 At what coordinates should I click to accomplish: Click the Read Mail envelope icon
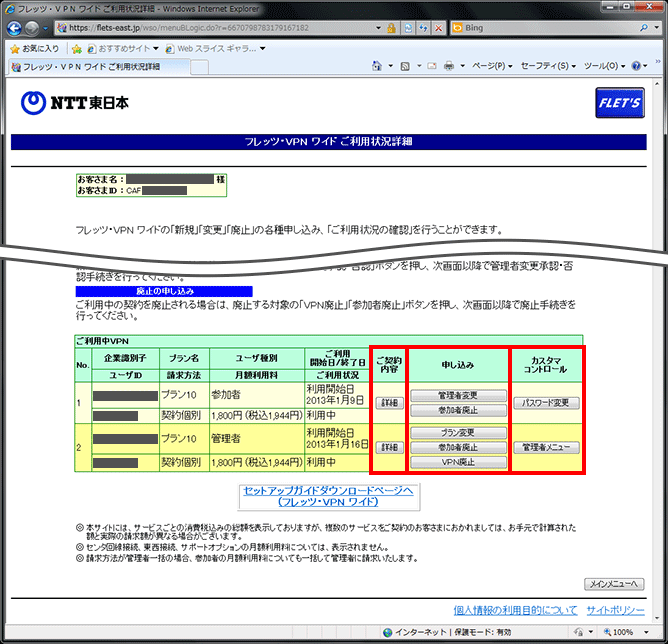pyautogui.click(x=432, y=66)
